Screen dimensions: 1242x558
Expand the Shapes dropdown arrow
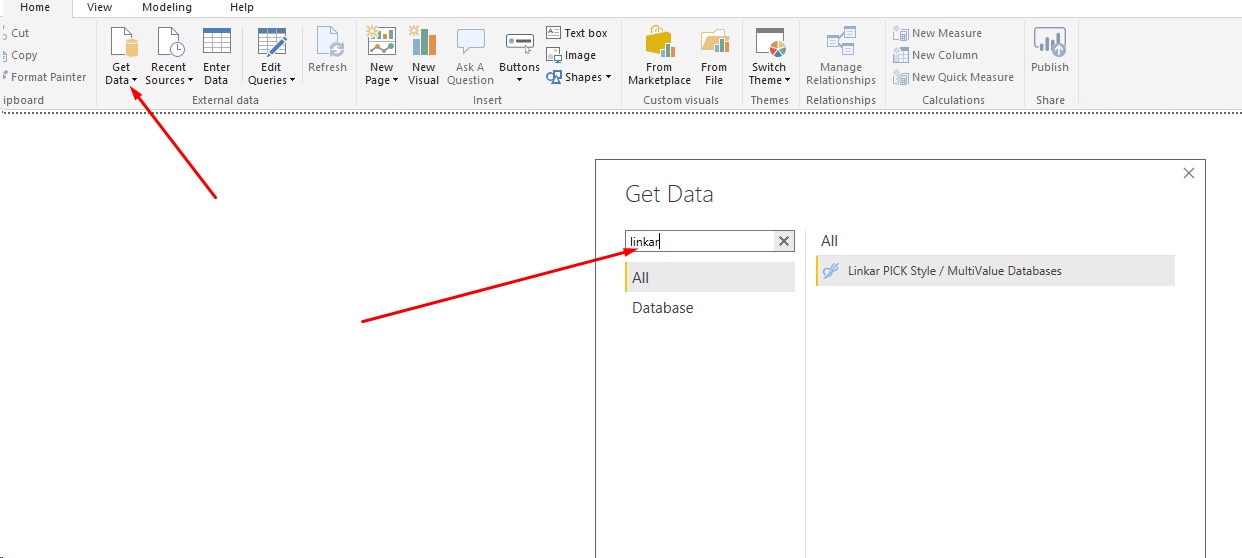pyautogui.click(x=608, y=77)
